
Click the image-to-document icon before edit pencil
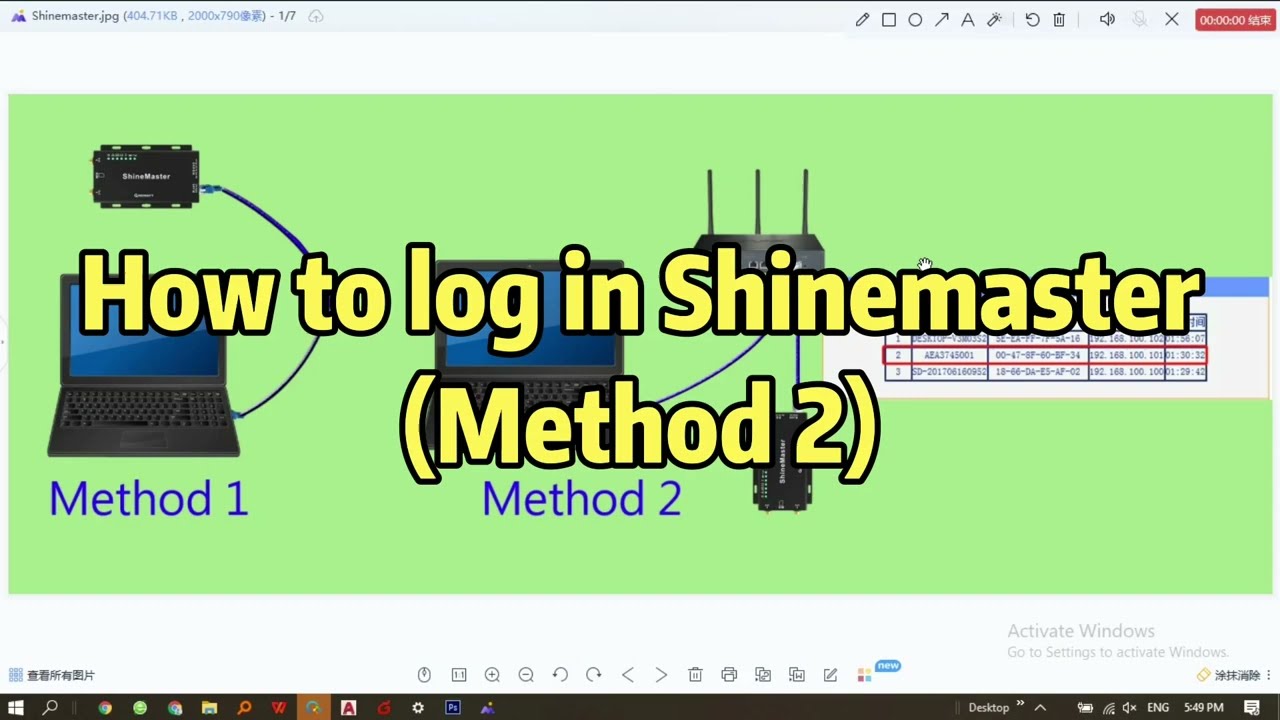tap(797, 675)
